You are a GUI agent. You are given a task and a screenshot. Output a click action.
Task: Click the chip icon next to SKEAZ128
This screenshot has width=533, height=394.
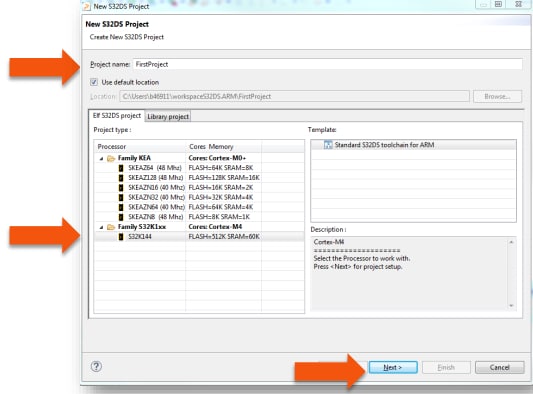point(121,178)
